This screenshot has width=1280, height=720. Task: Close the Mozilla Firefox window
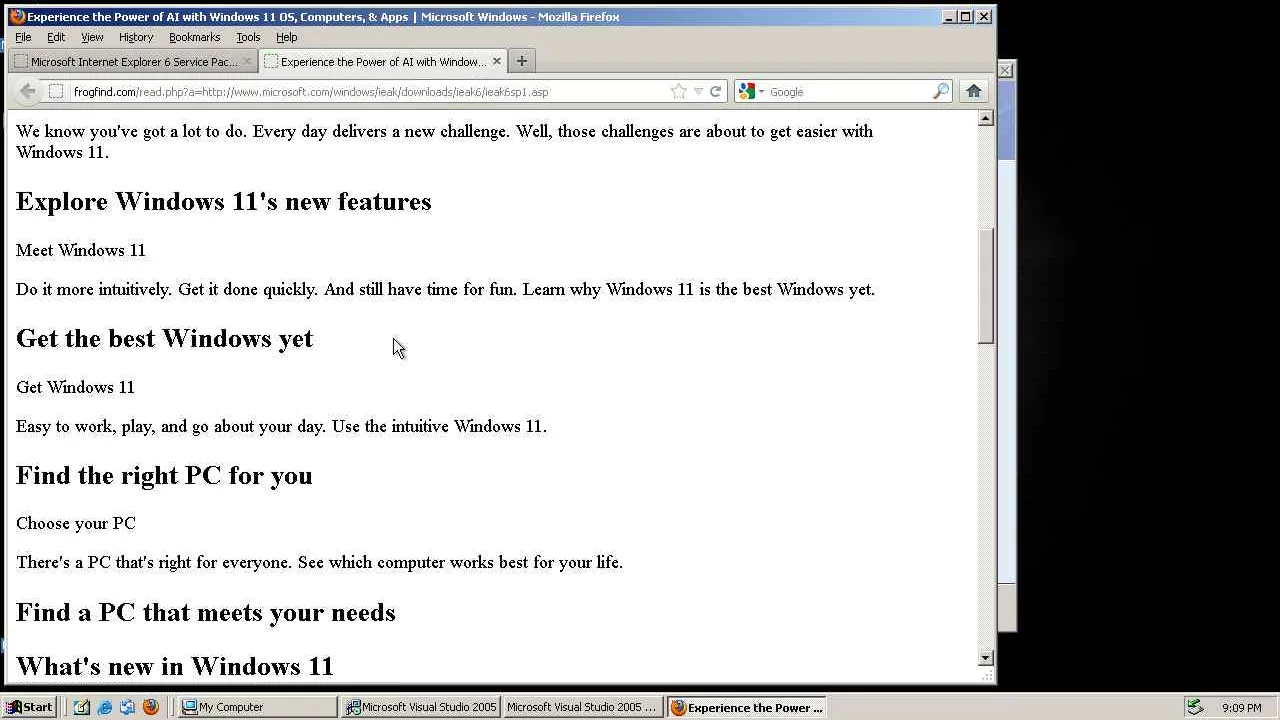[984, 16]
